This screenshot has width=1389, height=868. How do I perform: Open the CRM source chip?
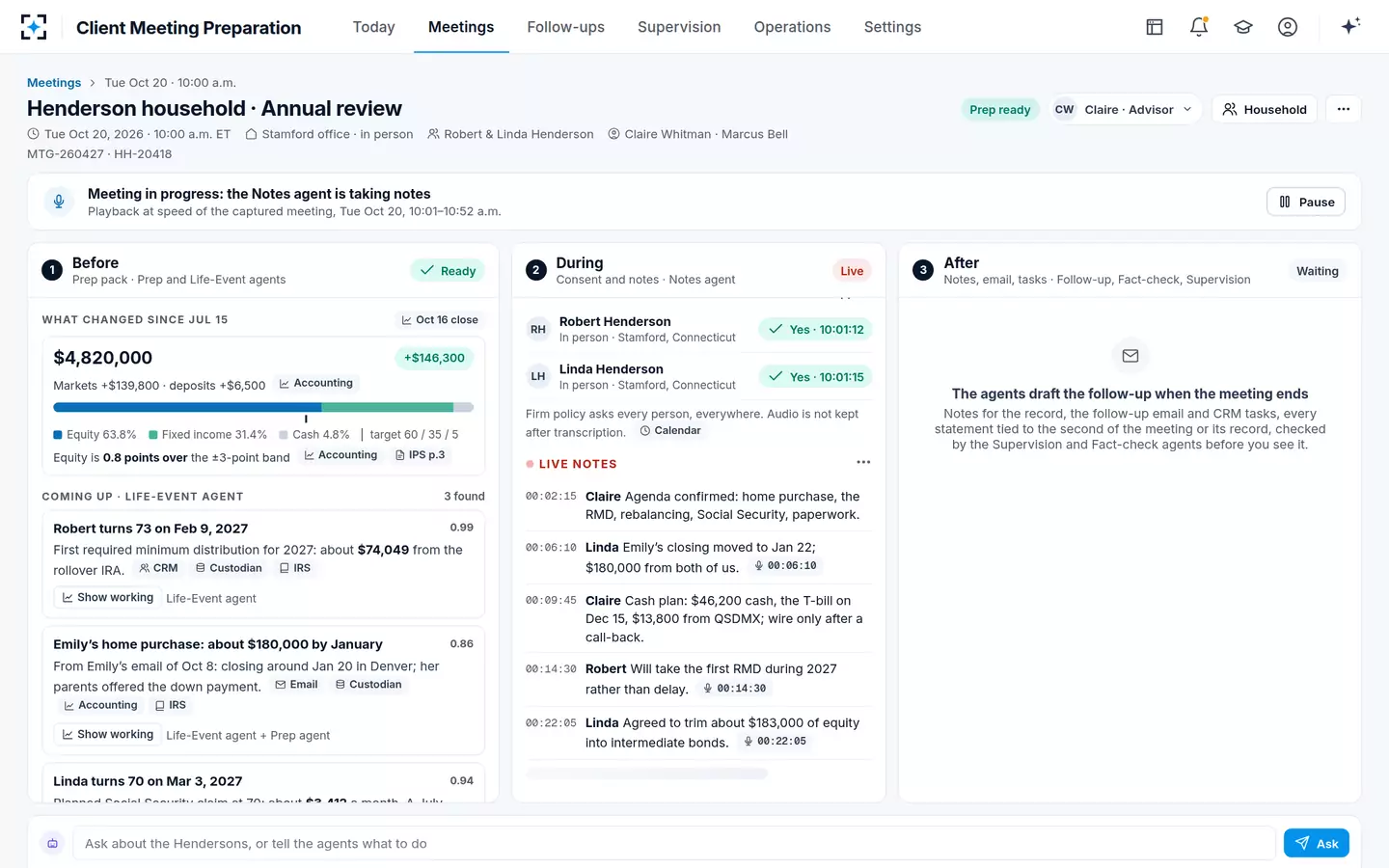pyautogui.click(x=158, y=568)
